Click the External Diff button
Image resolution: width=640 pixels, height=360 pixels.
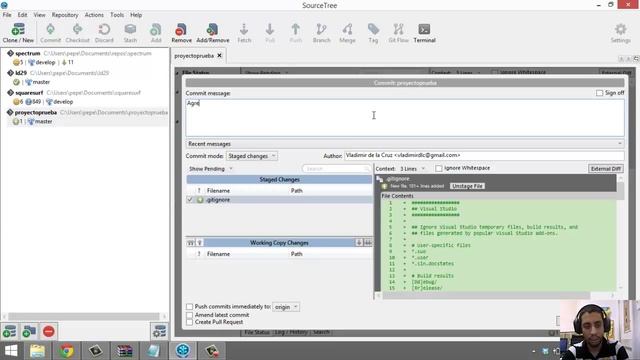pyautogui.click(x=606, y=169)
